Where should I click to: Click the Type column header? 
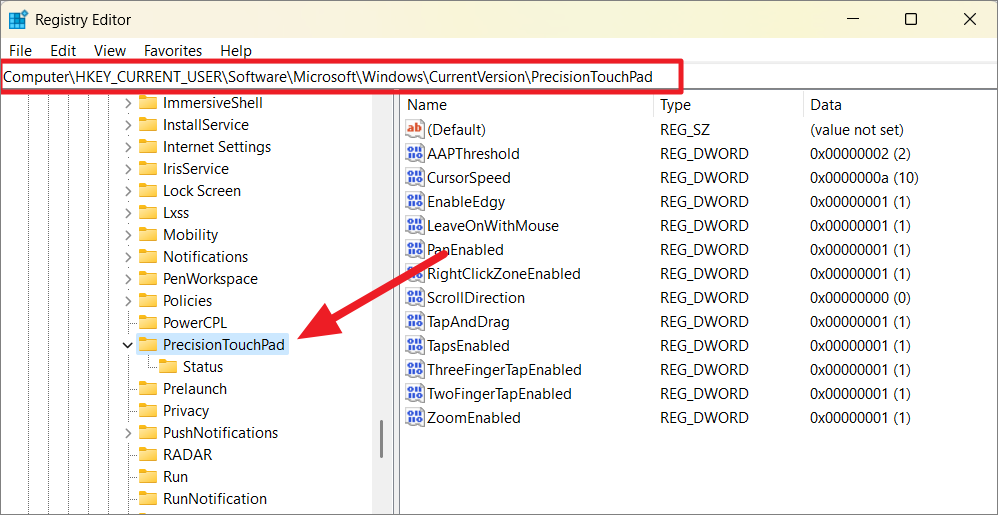click(675, 105)
